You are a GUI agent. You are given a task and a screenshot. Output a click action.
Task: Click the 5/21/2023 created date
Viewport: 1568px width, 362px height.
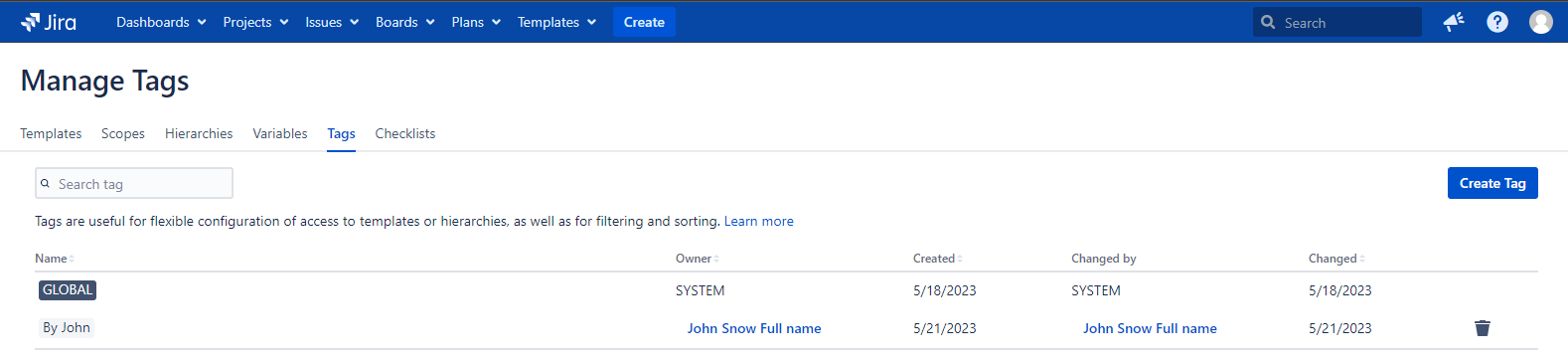click(x=945, y=328)
